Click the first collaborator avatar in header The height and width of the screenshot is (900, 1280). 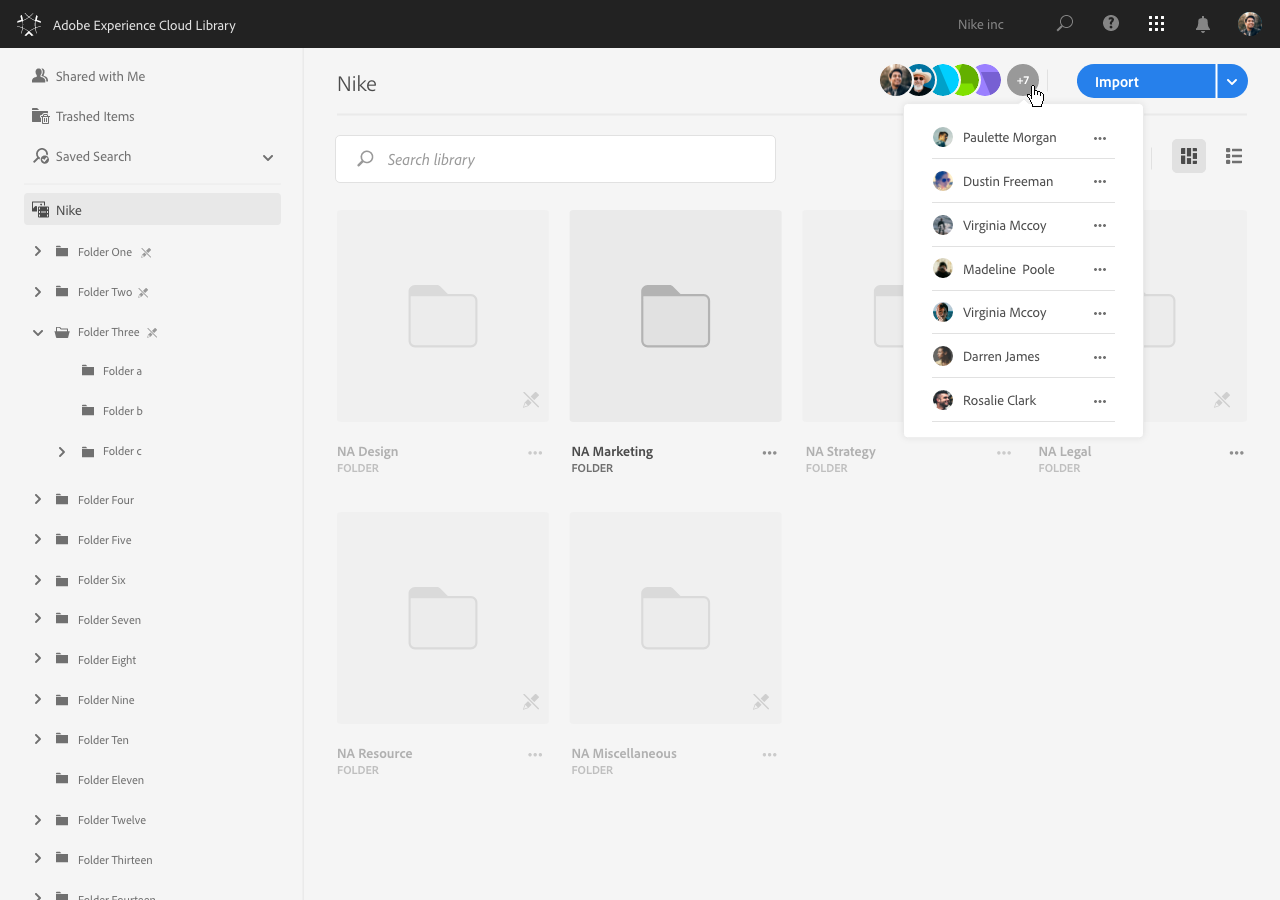pyautogui.click(x=895, y=80)
